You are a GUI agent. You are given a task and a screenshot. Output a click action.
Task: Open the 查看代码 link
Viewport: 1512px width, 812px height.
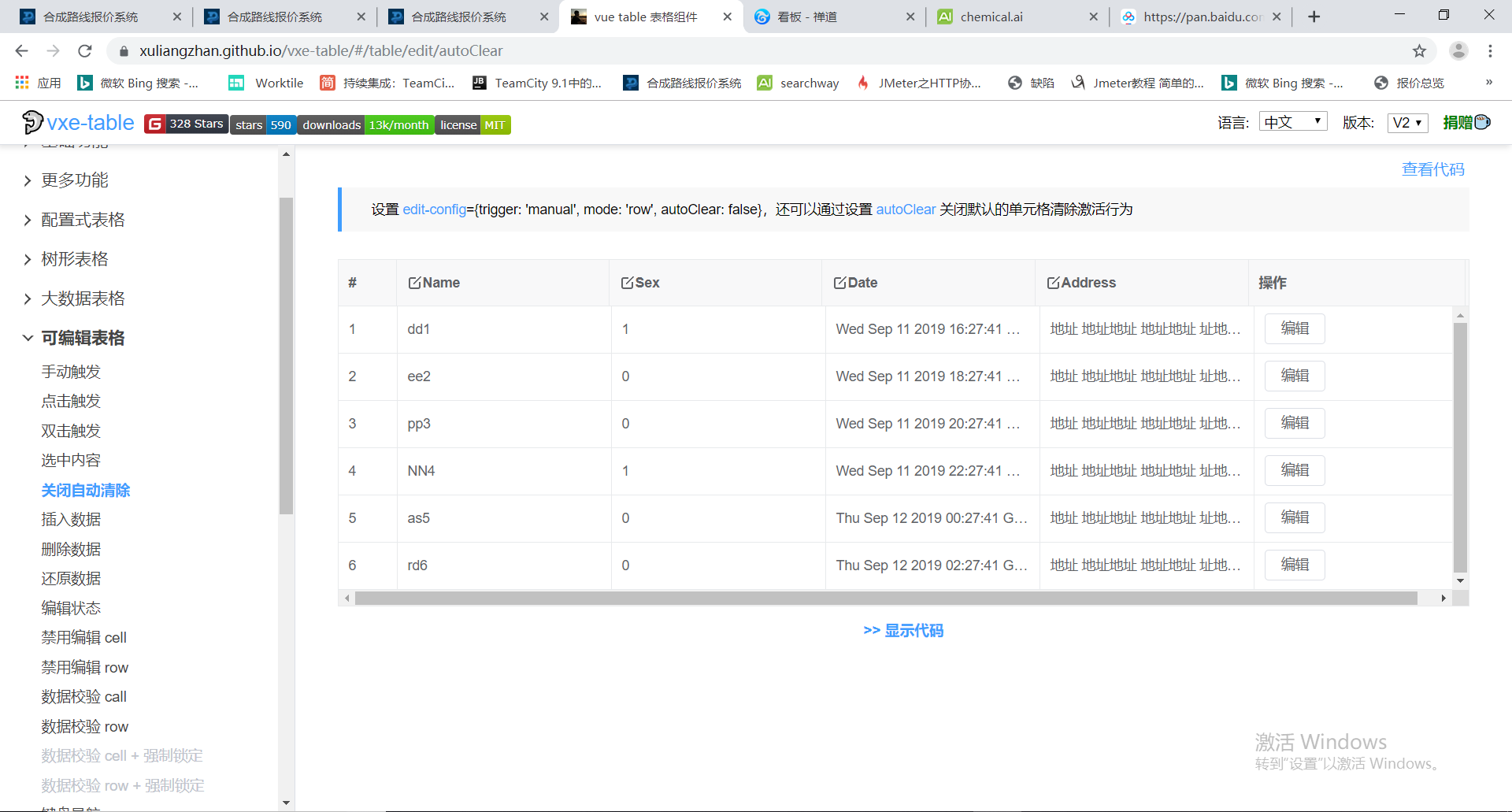(x=1432, y=169)
